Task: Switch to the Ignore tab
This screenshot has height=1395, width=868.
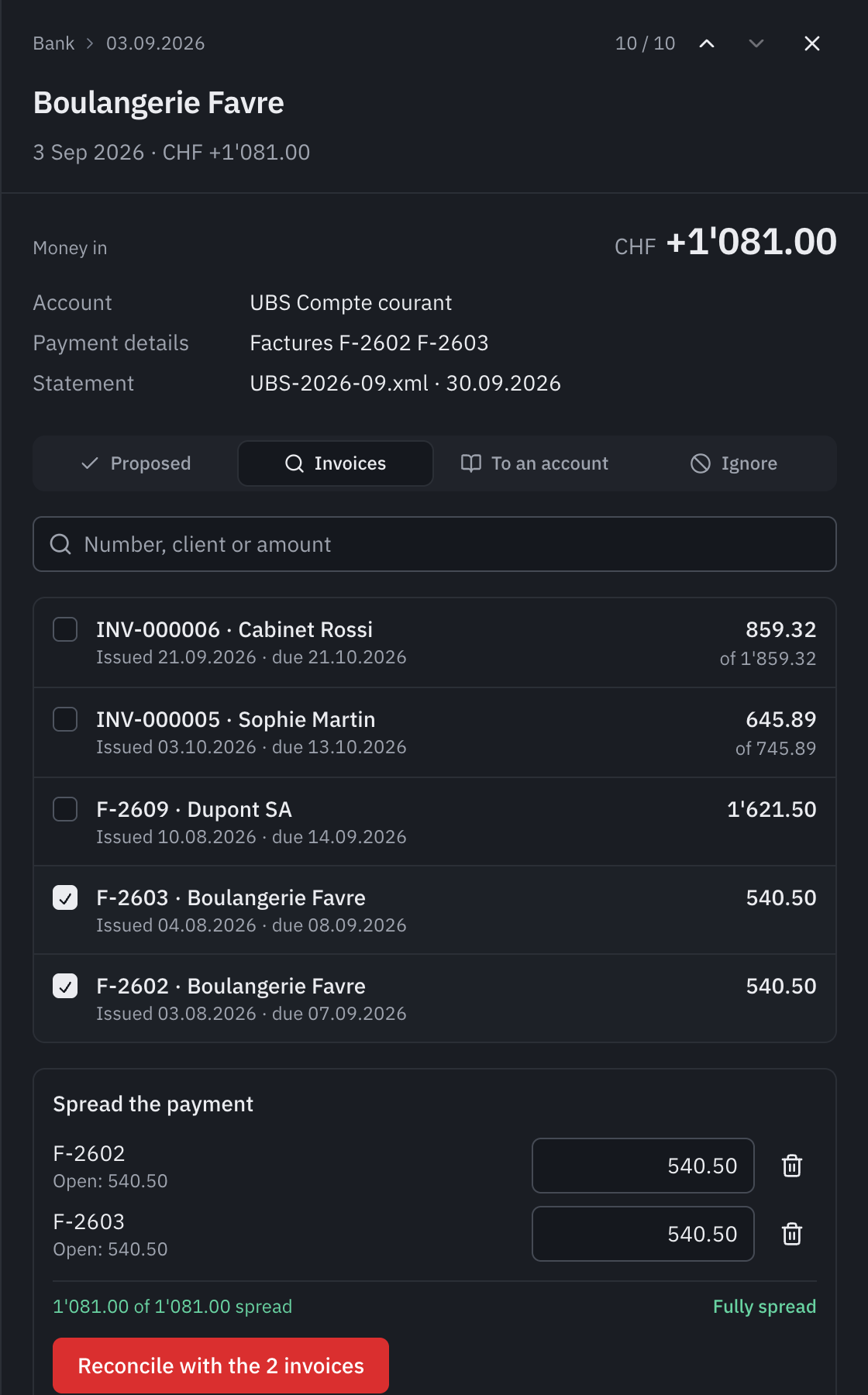Action: pos(734,463)
